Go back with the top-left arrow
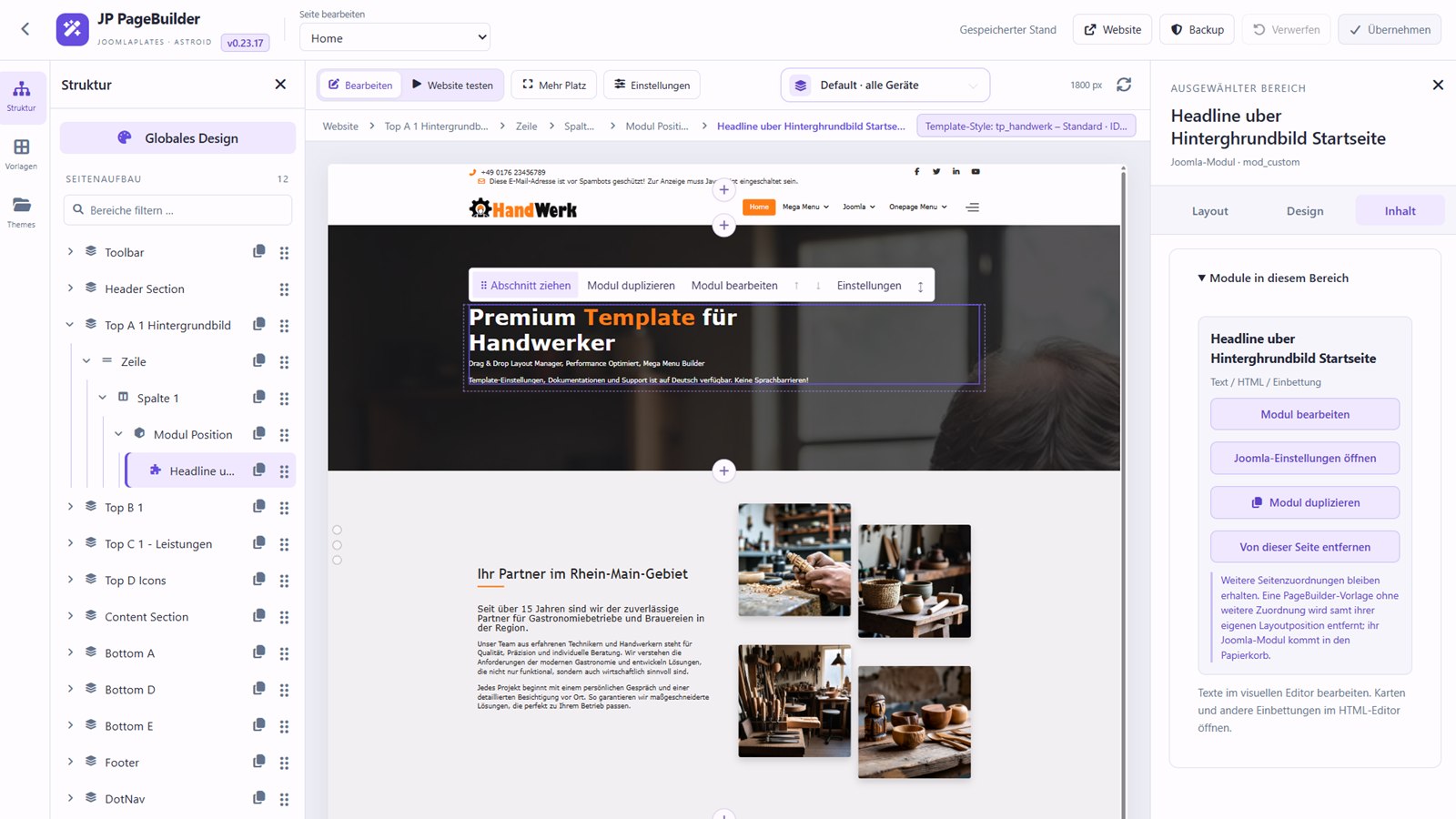 pos(25,29)
